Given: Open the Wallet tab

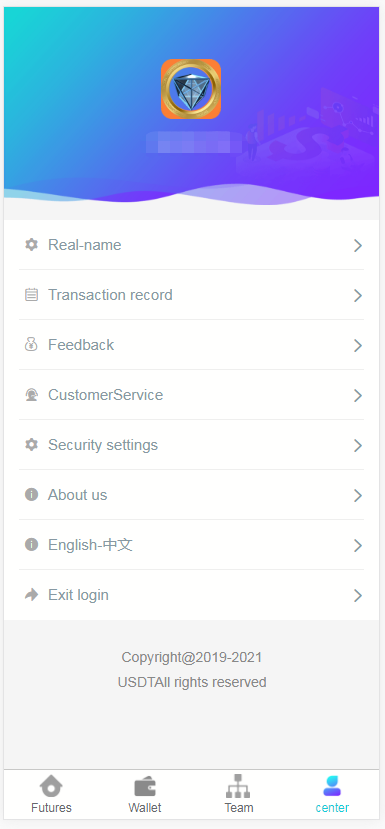Looking at the screenshot, I should pyautogui.click(x=144, y=795).
